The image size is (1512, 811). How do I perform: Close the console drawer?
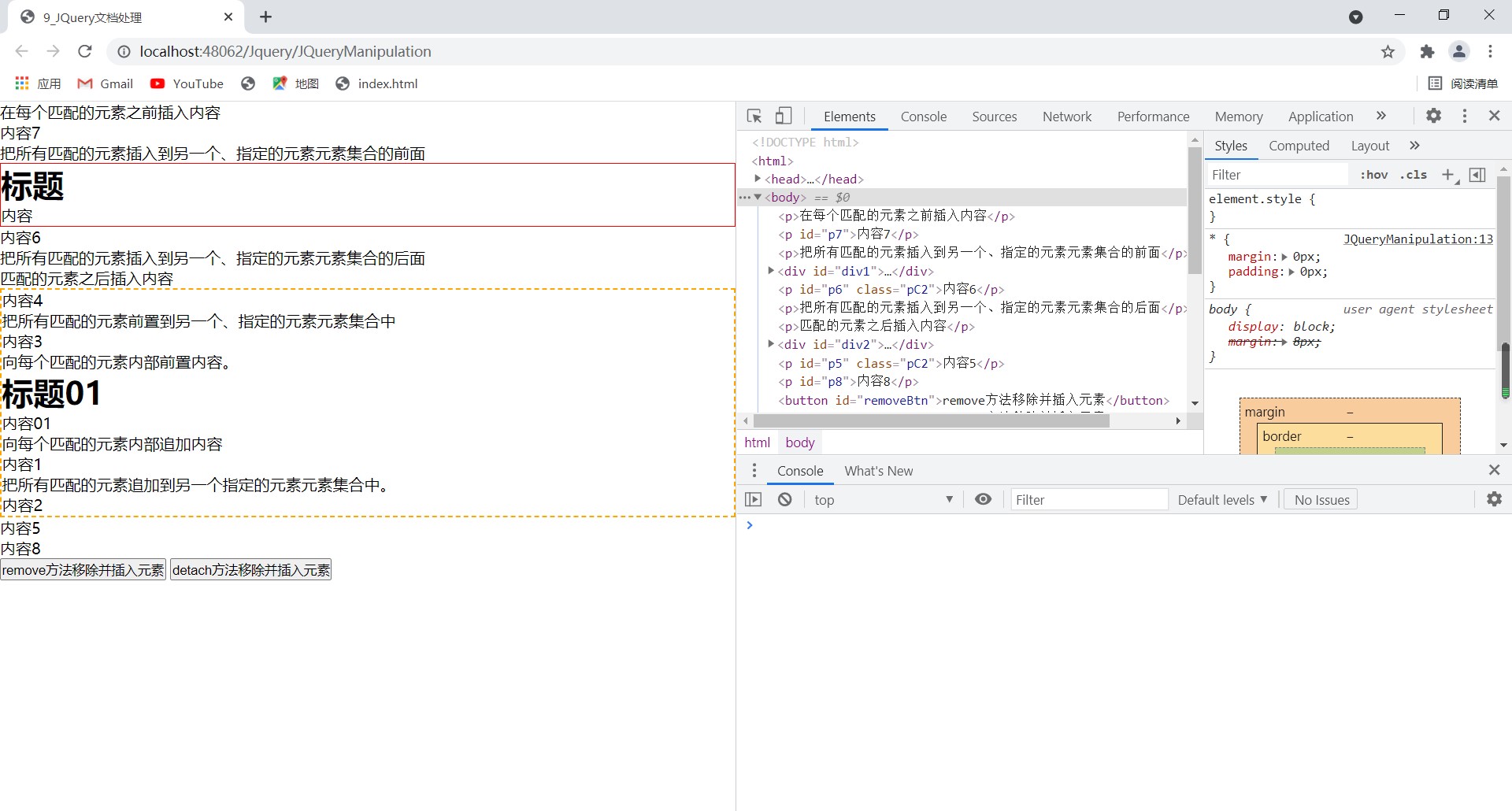[x=1495, y=470]
